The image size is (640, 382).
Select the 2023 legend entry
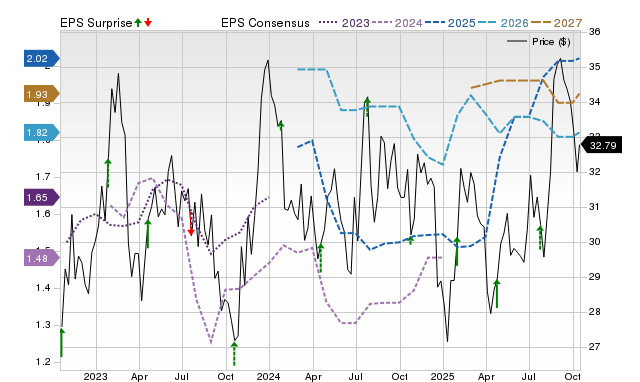(344, 23)
